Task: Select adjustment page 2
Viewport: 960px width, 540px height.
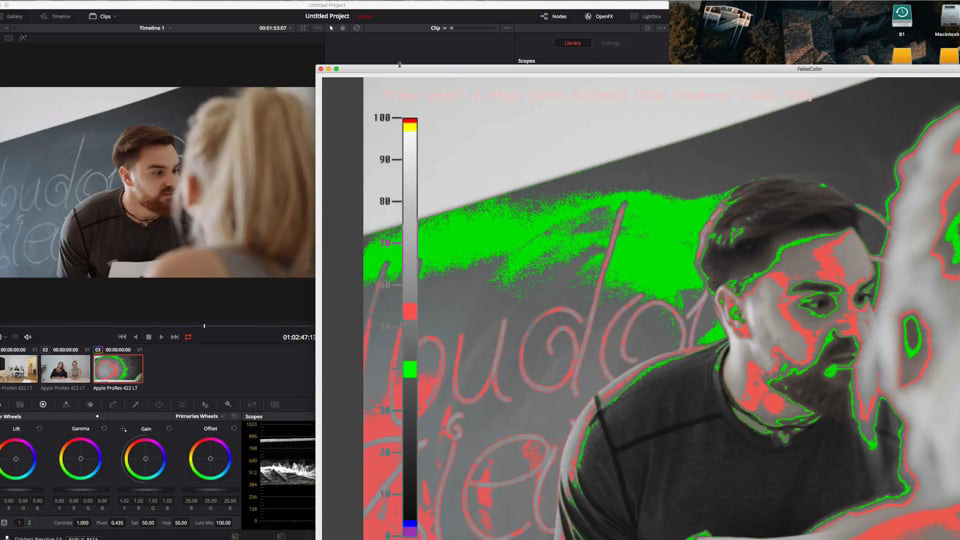Action: tap(29, 523)
